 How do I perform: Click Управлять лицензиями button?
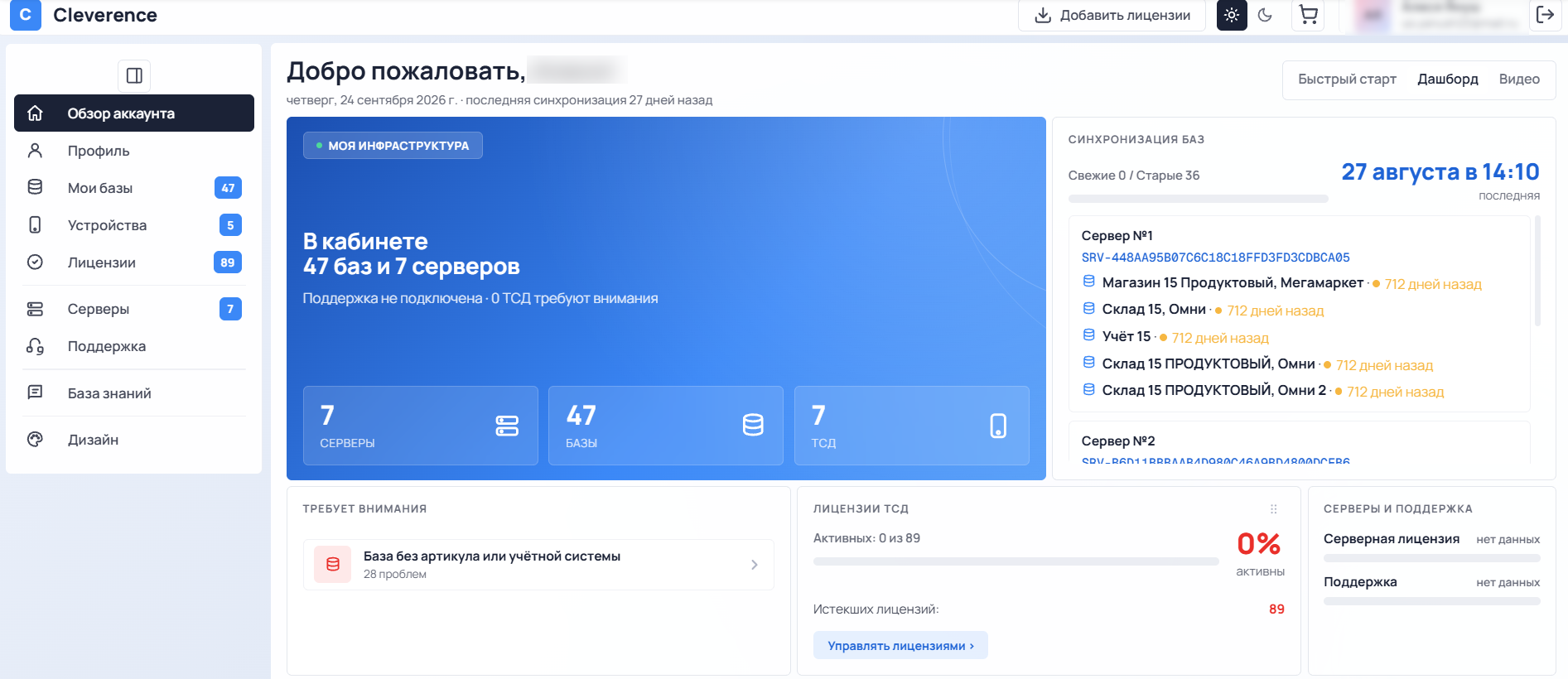click(x=900, y=646)
